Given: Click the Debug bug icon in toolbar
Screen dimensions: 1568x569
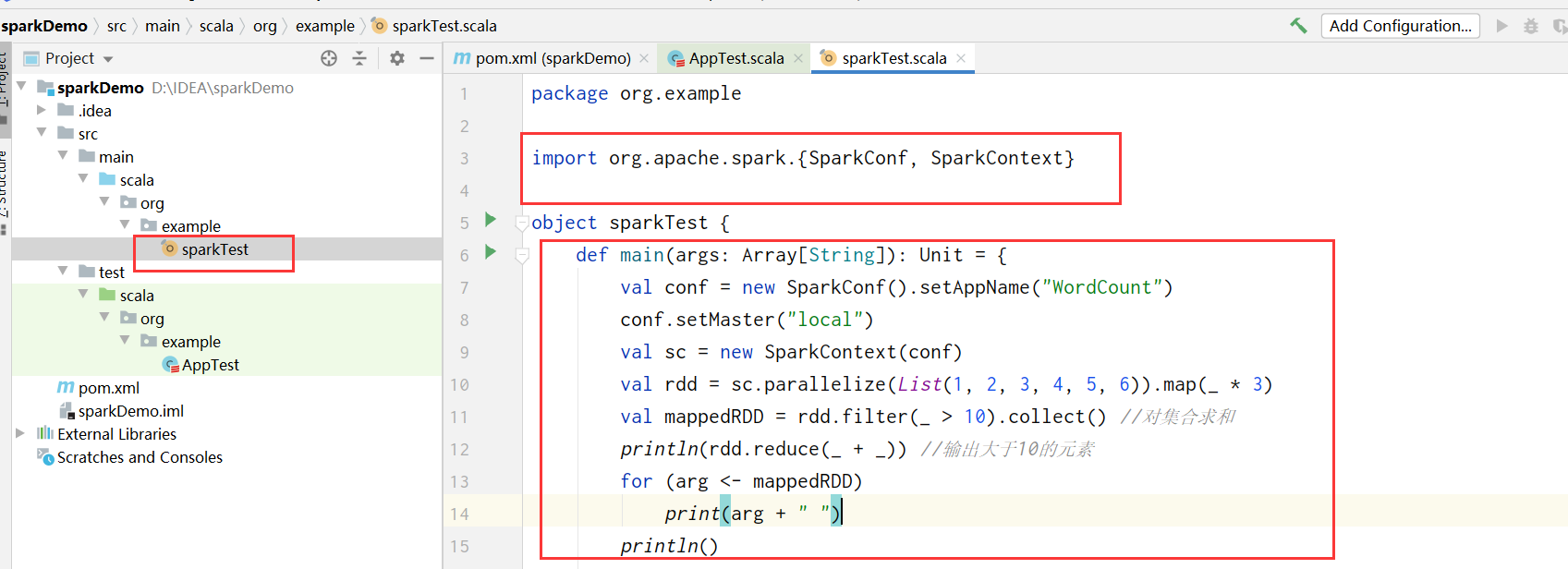Looking at the screenshot, I should [1531, 26].
